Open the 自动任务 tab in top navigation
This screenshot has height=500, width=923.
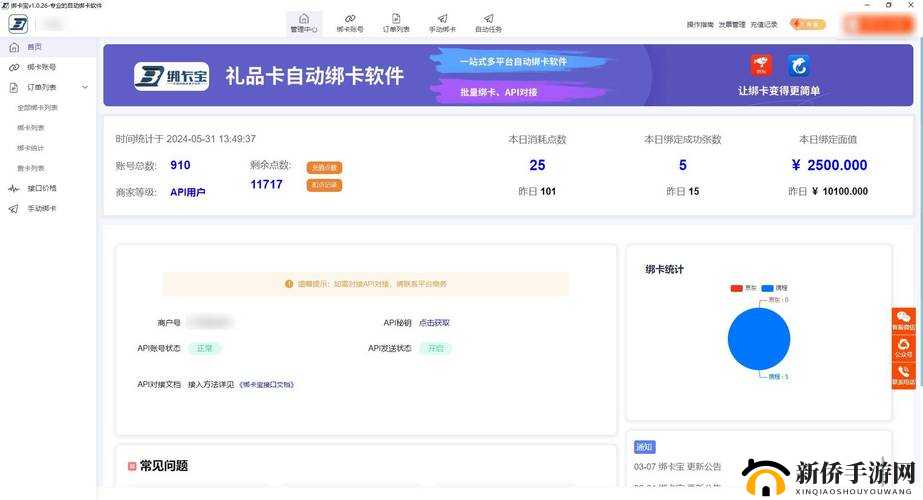tap(488, 24)
